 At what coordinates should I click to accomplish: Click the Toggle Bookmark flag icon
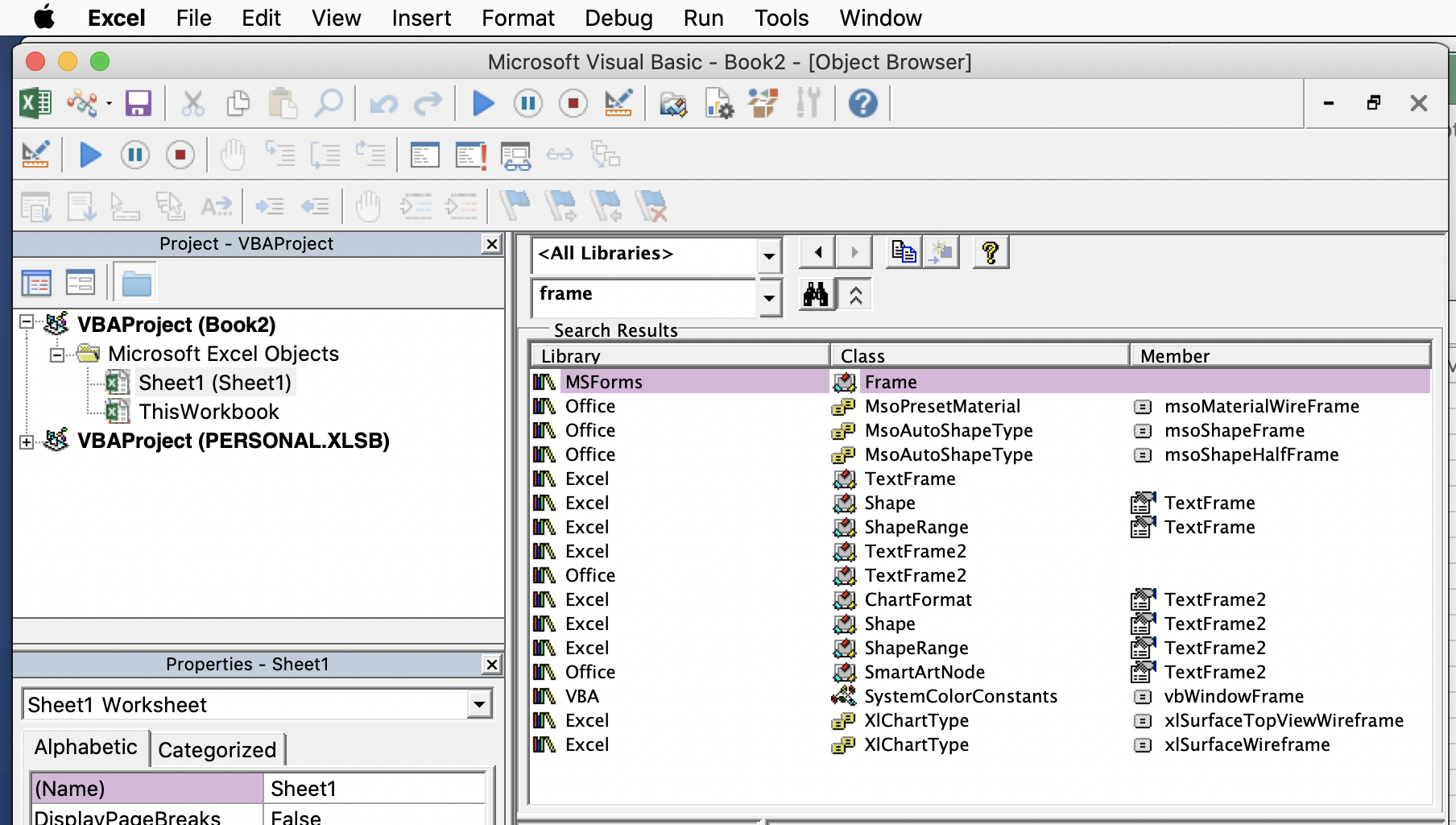515,206
